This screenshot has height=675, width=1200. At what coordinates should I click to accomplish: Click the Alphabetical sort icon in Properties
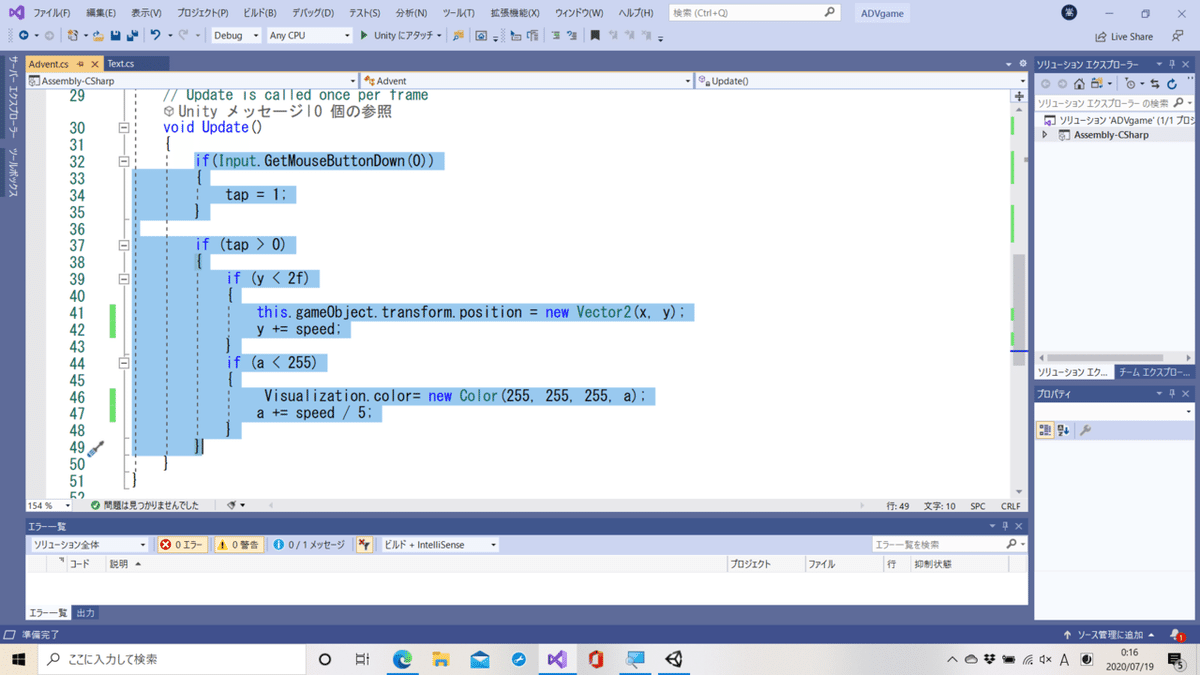(x=1063, y=430)
